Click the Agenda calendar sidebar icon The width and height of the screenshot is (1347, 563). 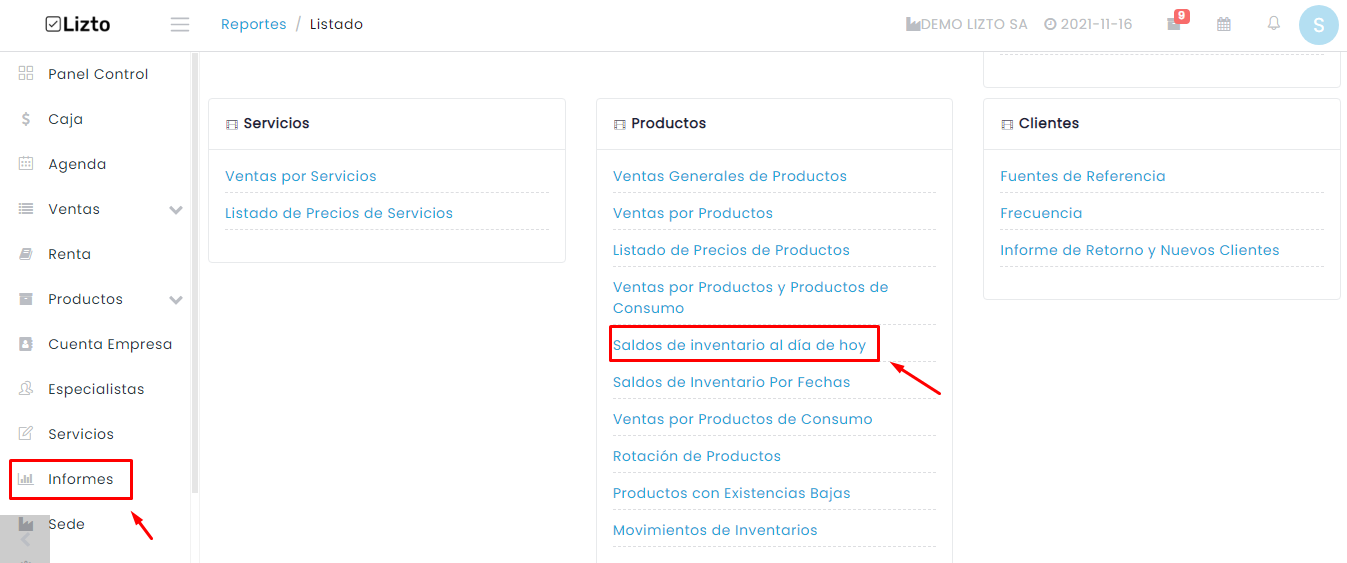(26, 164)
